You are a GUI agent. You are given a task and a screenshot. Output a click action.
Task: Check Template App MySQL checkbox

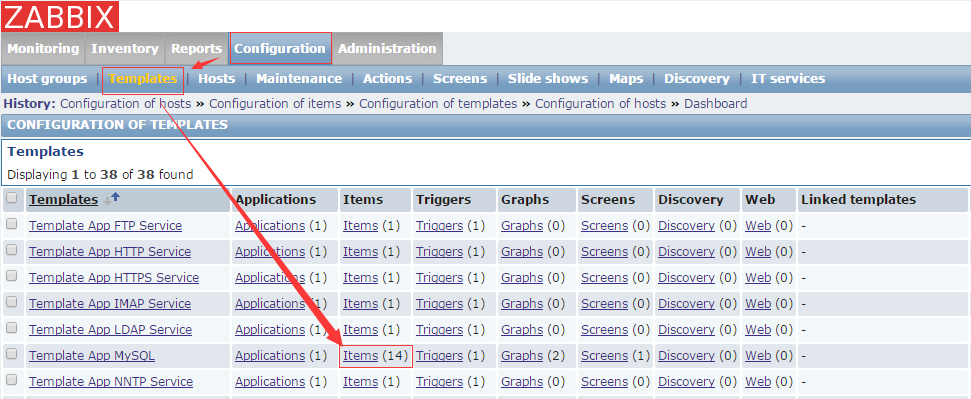click(11, 354)
